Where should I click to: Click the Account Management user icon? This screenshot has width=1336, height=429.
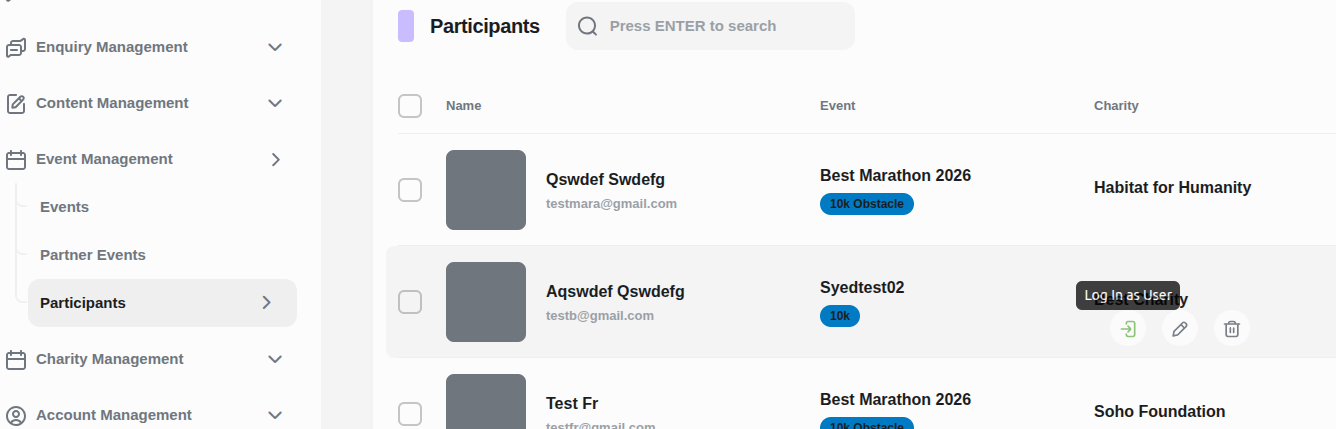pyautogui.click(x=16, y=415)
